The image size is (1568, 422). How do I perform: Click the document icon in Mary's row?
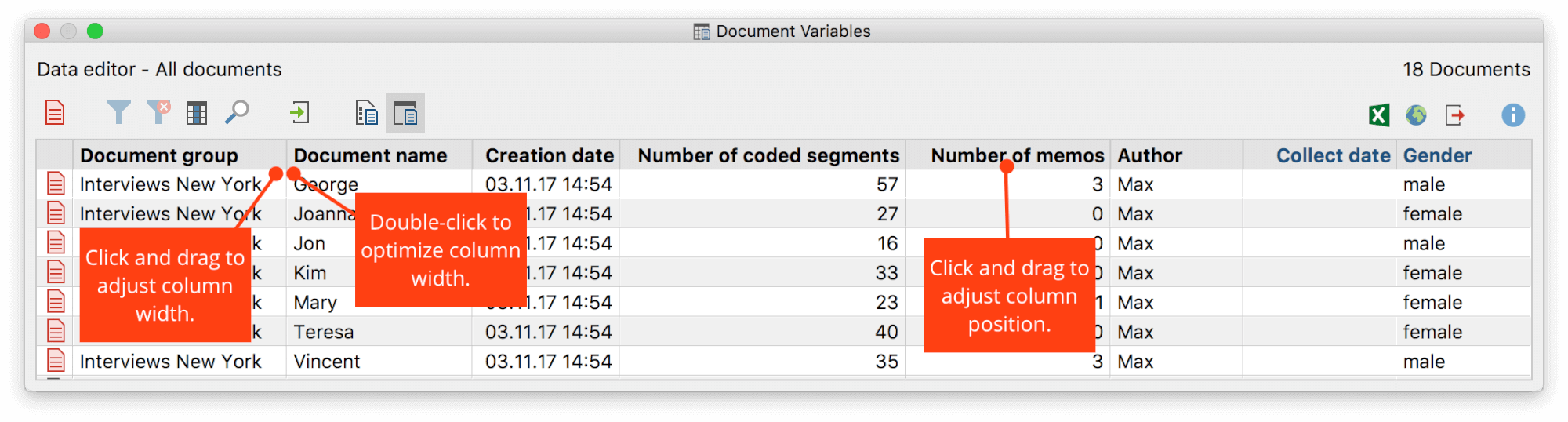click(x=56, y=302)
